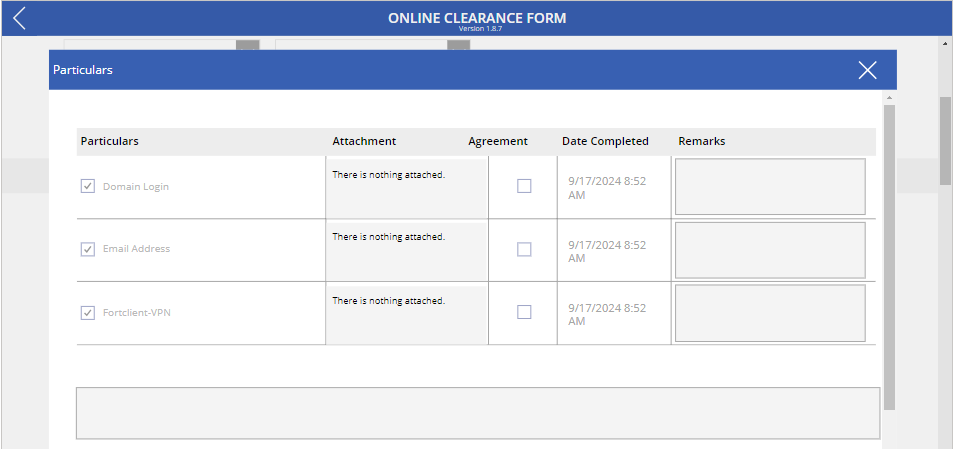Click the large text box below the table
This screenshot has height=449, width=953.
(x=478, y=413)
